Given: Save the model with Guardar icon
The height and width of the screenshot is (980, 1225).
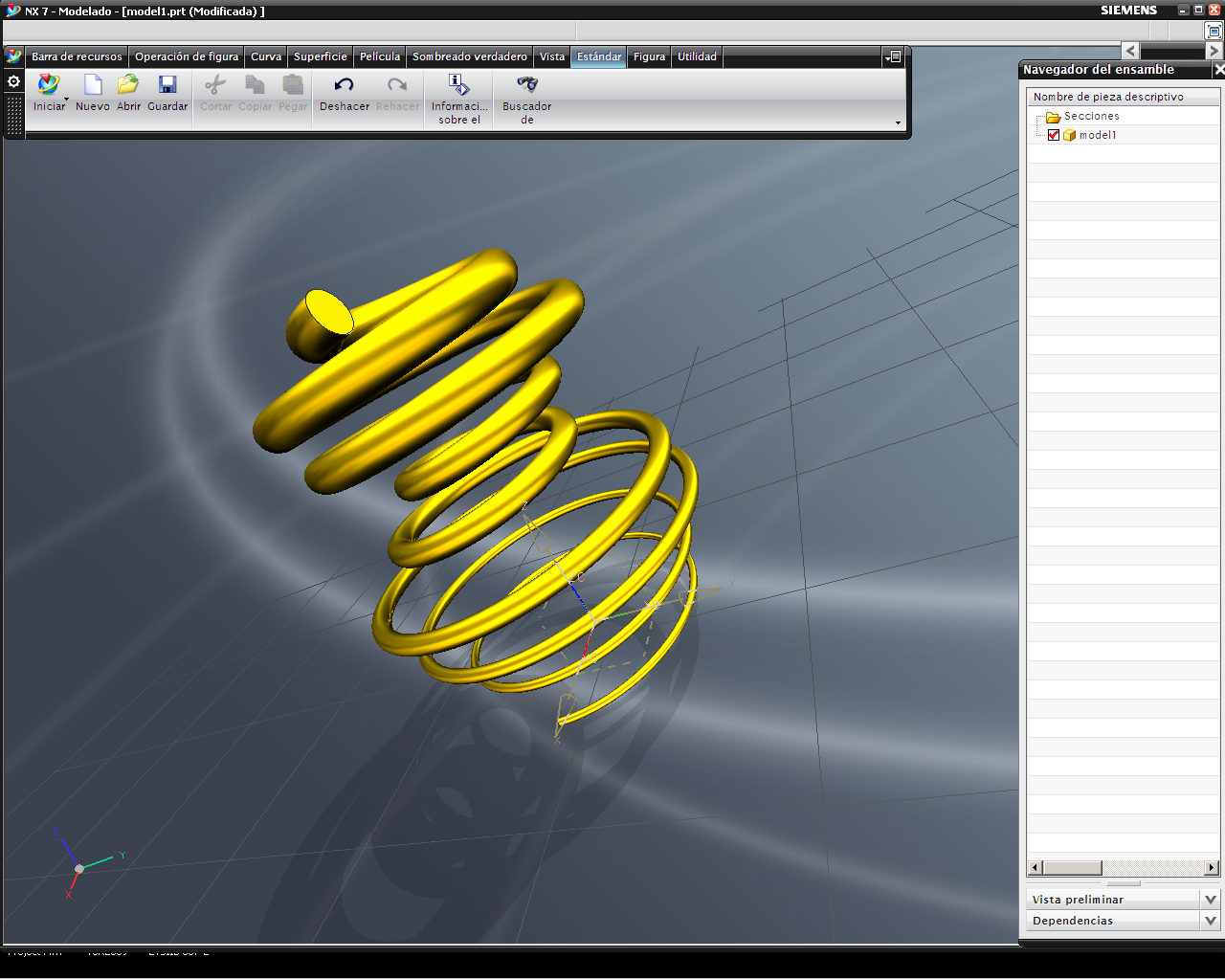Looking at the screenshot, I should coord(167,85).
